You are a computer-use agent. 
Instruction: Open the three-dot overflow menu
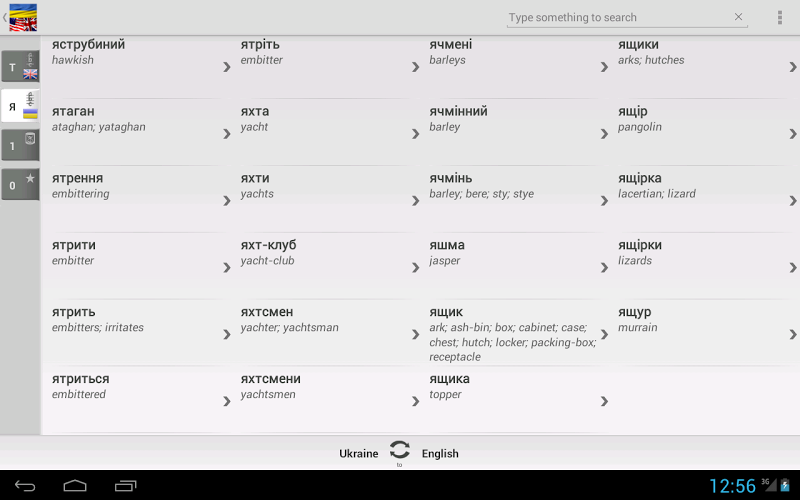[x=780, y=17]
